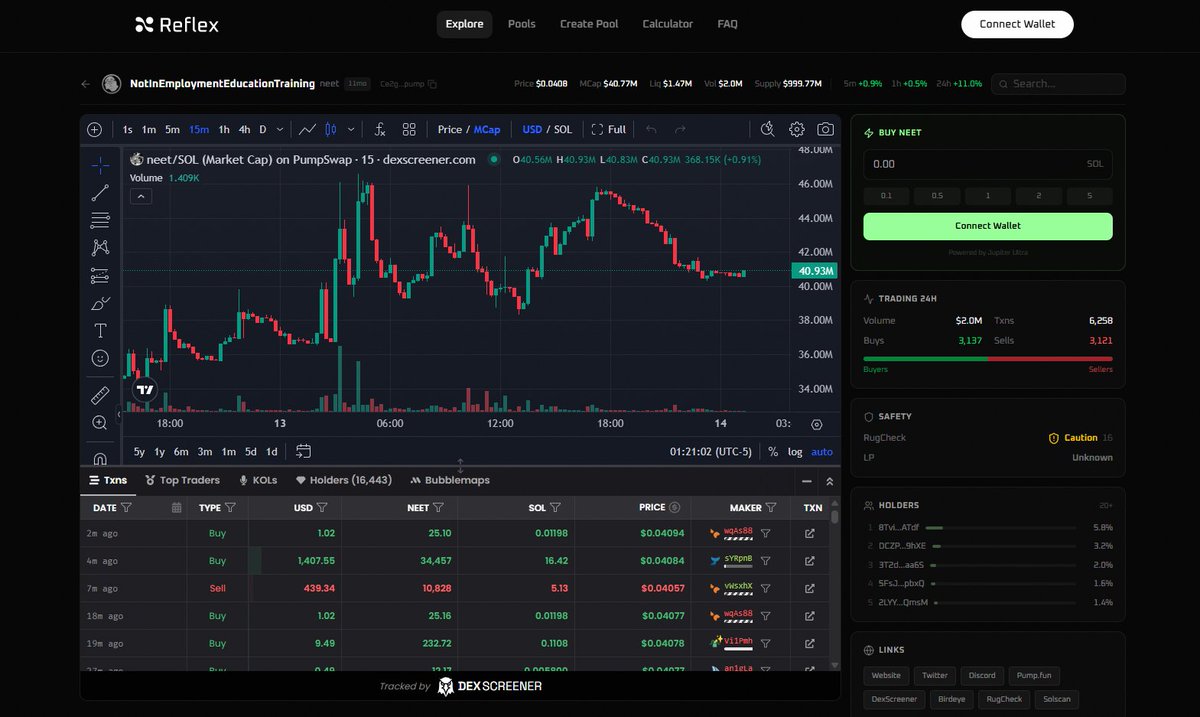Collapse the volume indicator legend

point(141,197)
